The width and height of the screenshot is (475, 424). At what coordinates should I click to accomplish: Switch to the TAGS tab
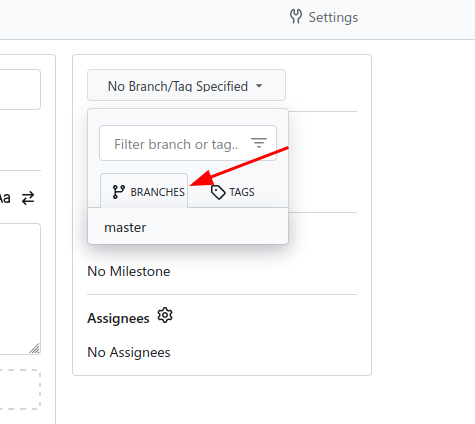tap(233, 192)
